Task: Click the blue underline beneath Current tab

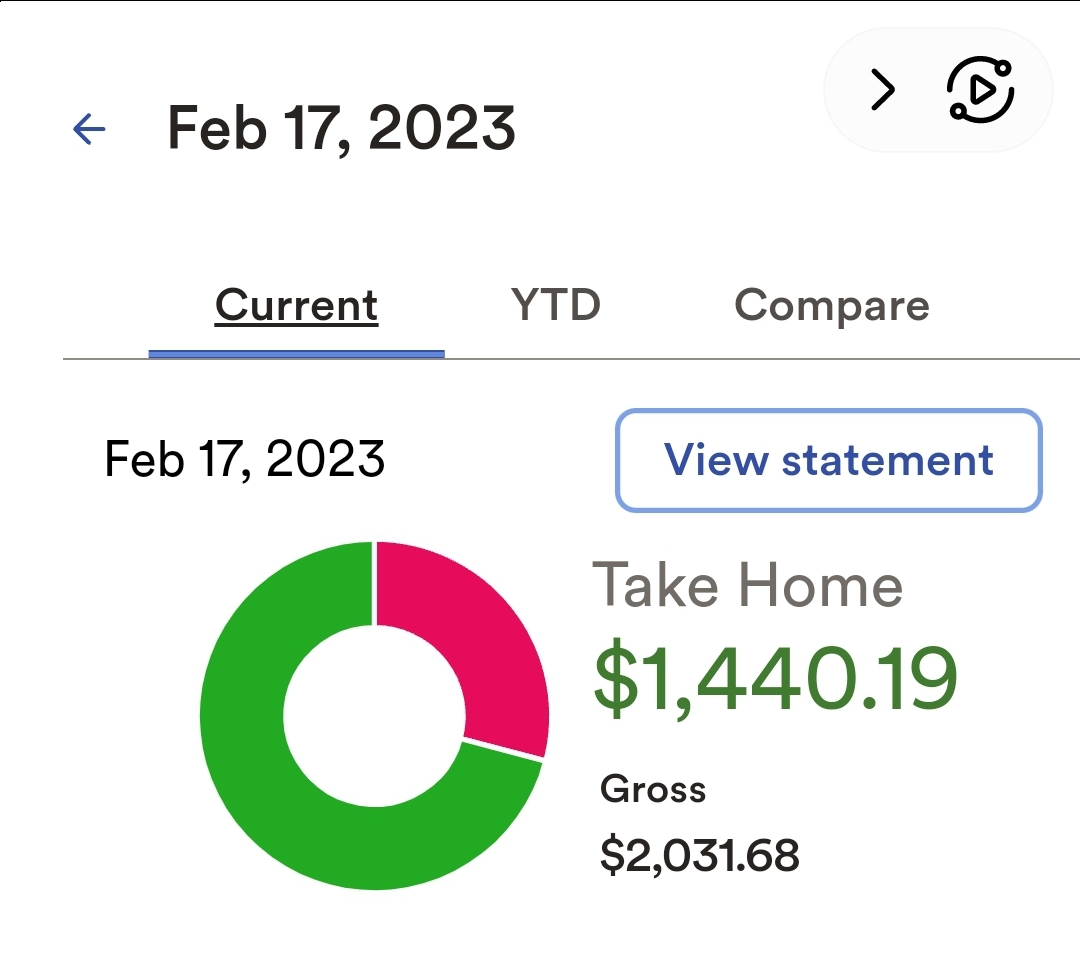Action: [x=296, y=353]
